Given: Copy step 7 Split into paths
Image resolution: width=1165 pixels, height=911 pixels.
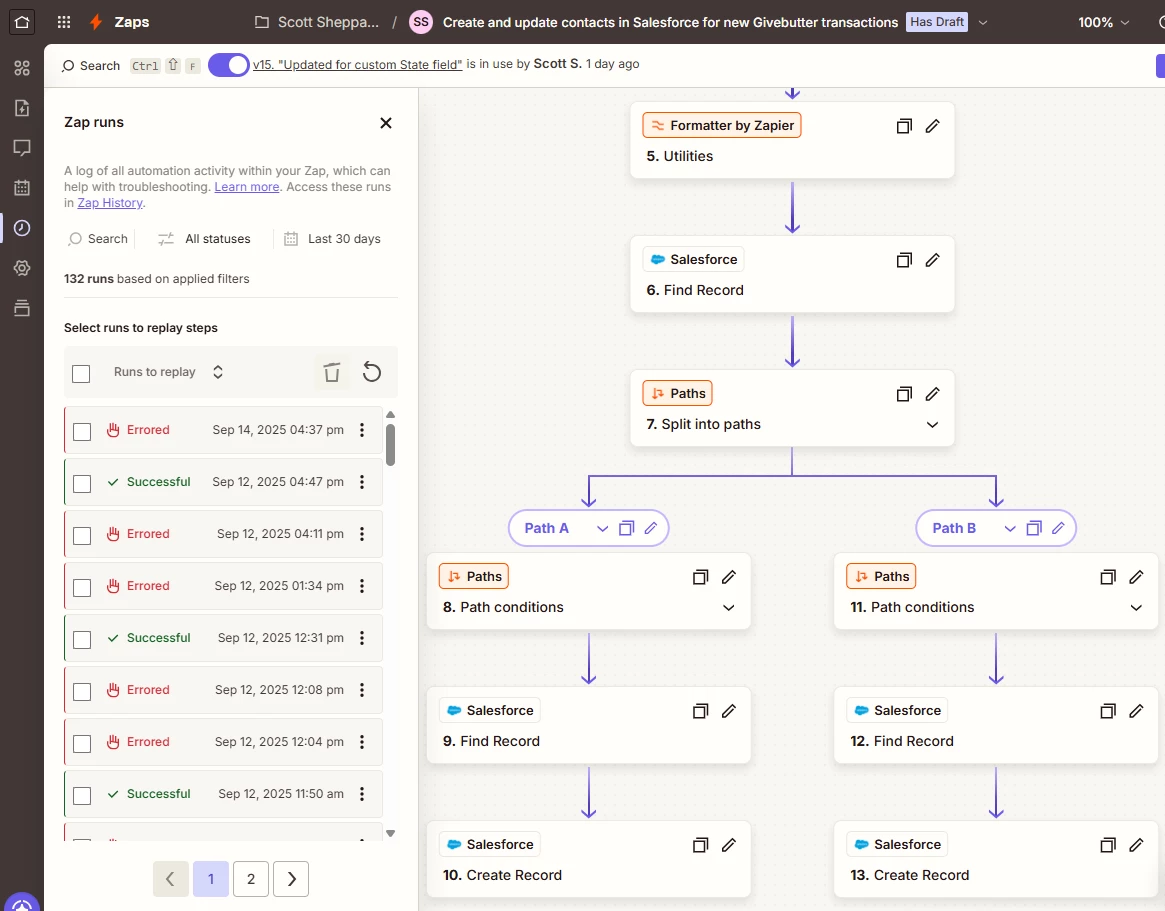Looking at the screenshot, I should click(904, 394).
